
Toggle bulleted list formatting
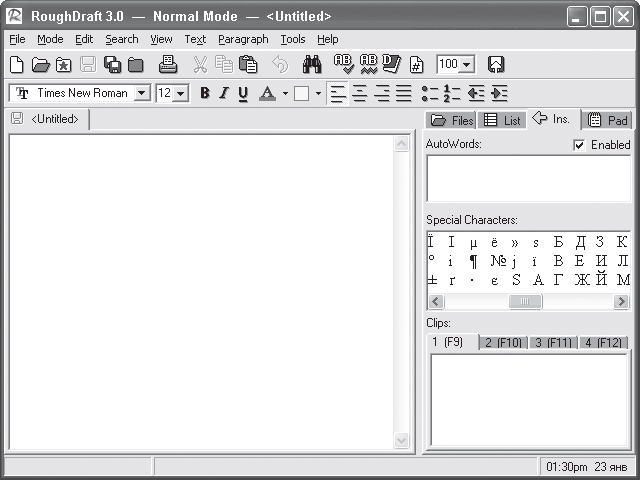pyautogui.click(x=430, y=93)
